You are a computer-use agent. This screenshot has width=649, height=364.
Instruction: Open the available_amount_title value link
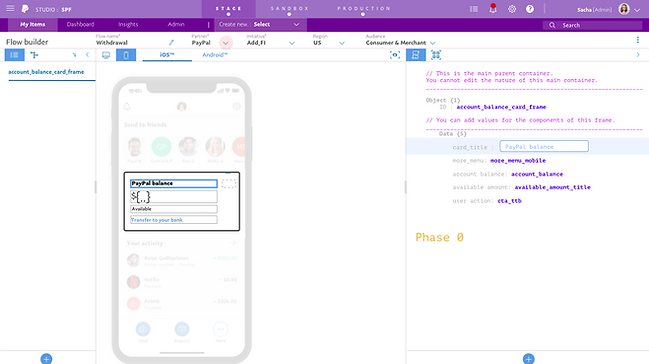click(552, 188)
